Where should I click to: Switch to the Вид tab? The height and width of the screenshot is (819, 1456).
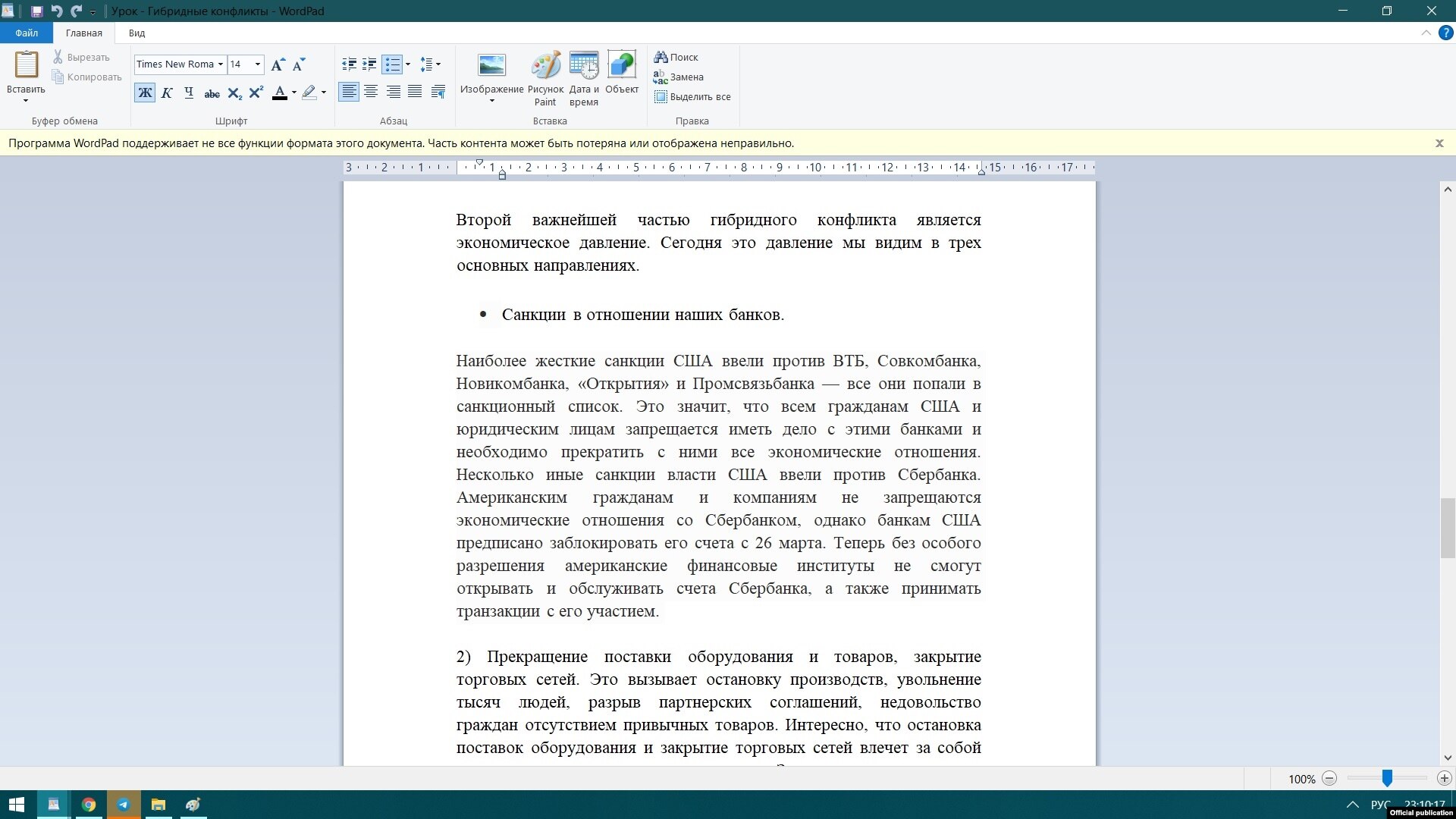pos(136,33)
